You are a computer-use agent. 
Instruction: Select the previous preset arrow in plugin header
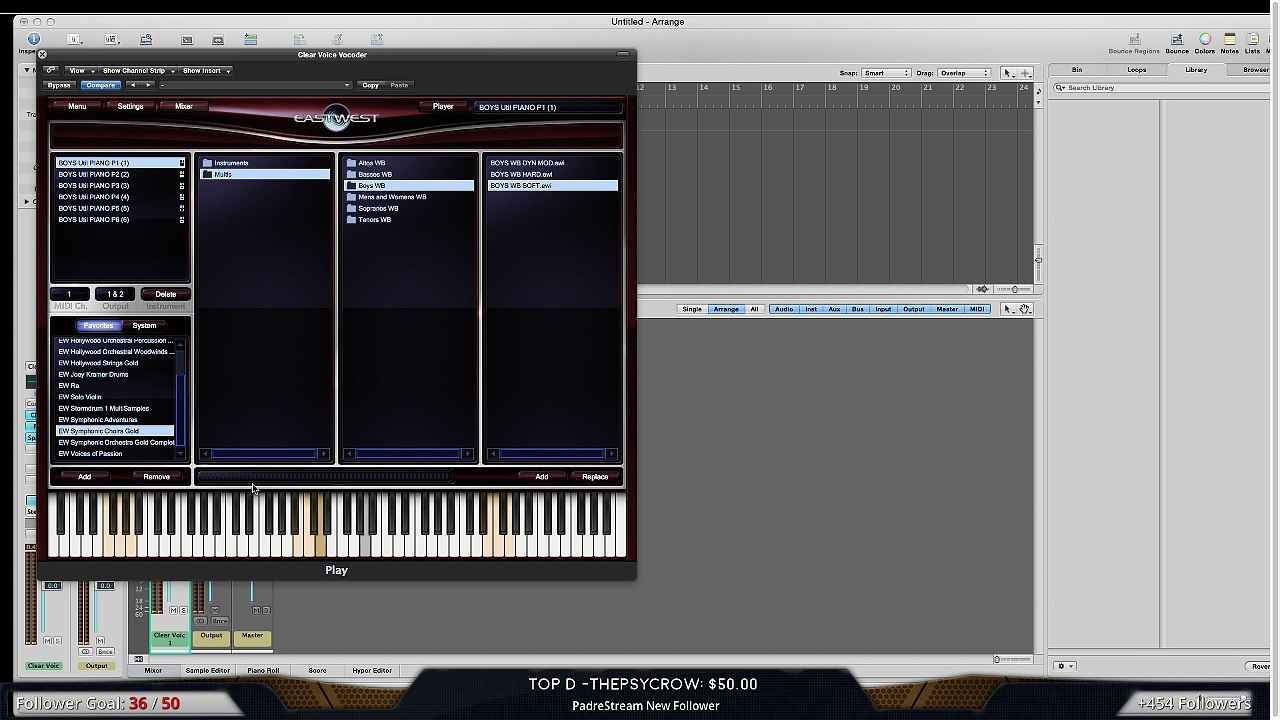pos(133,85)
